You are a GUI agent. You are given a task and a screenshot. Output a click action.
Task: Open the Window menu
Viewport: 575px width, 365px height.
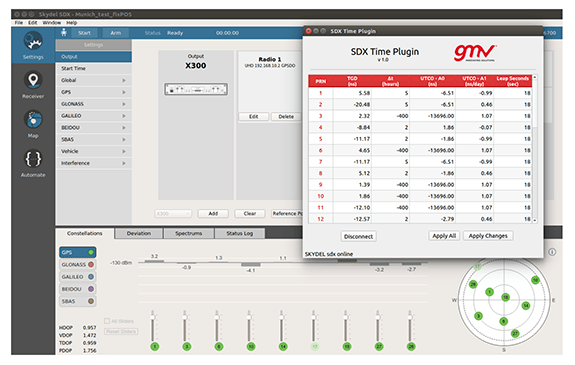click(51, 23)
